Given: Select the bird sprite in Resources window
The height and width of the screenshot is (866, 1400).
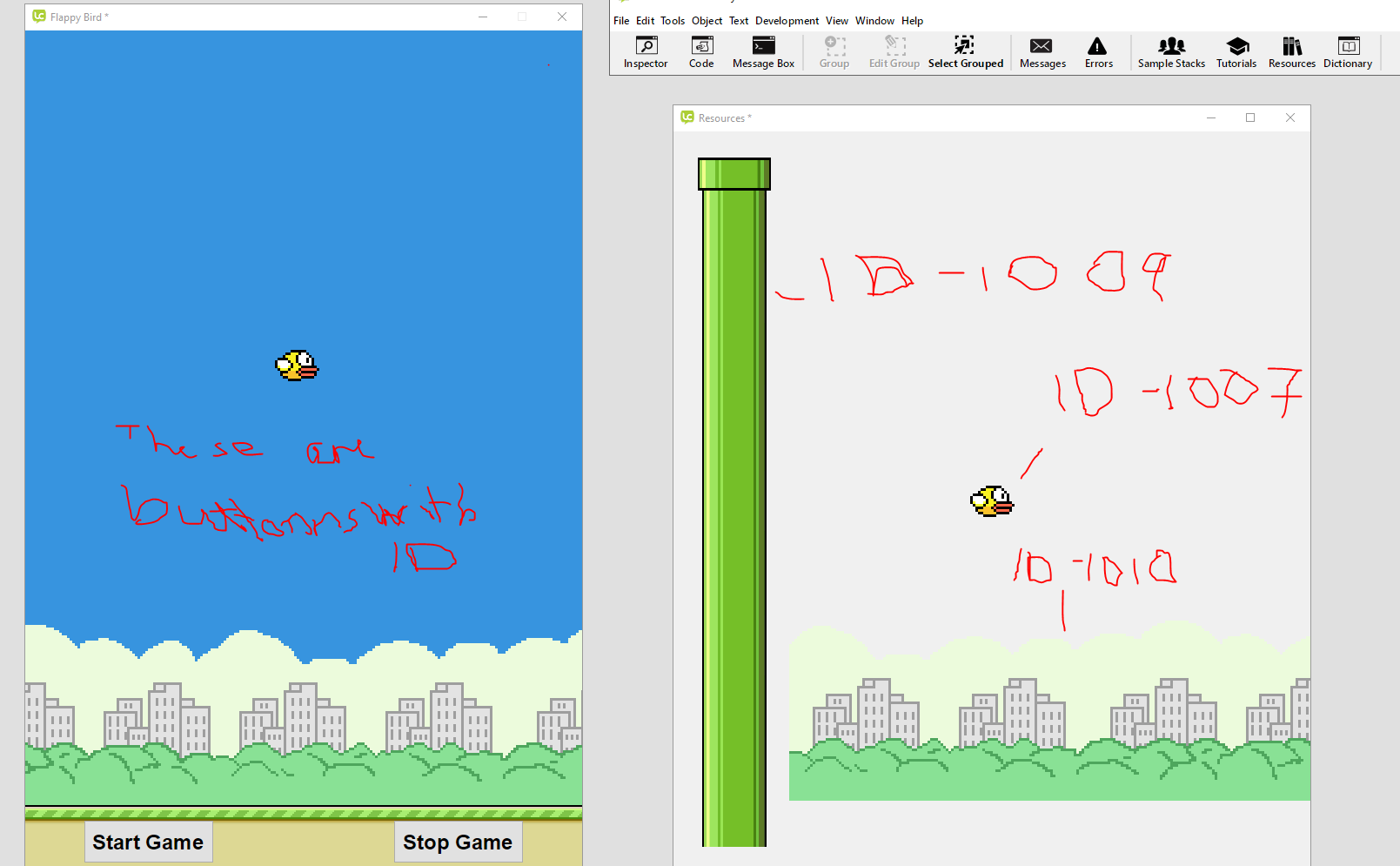Looking at the screenshot, I should (992, 501).
